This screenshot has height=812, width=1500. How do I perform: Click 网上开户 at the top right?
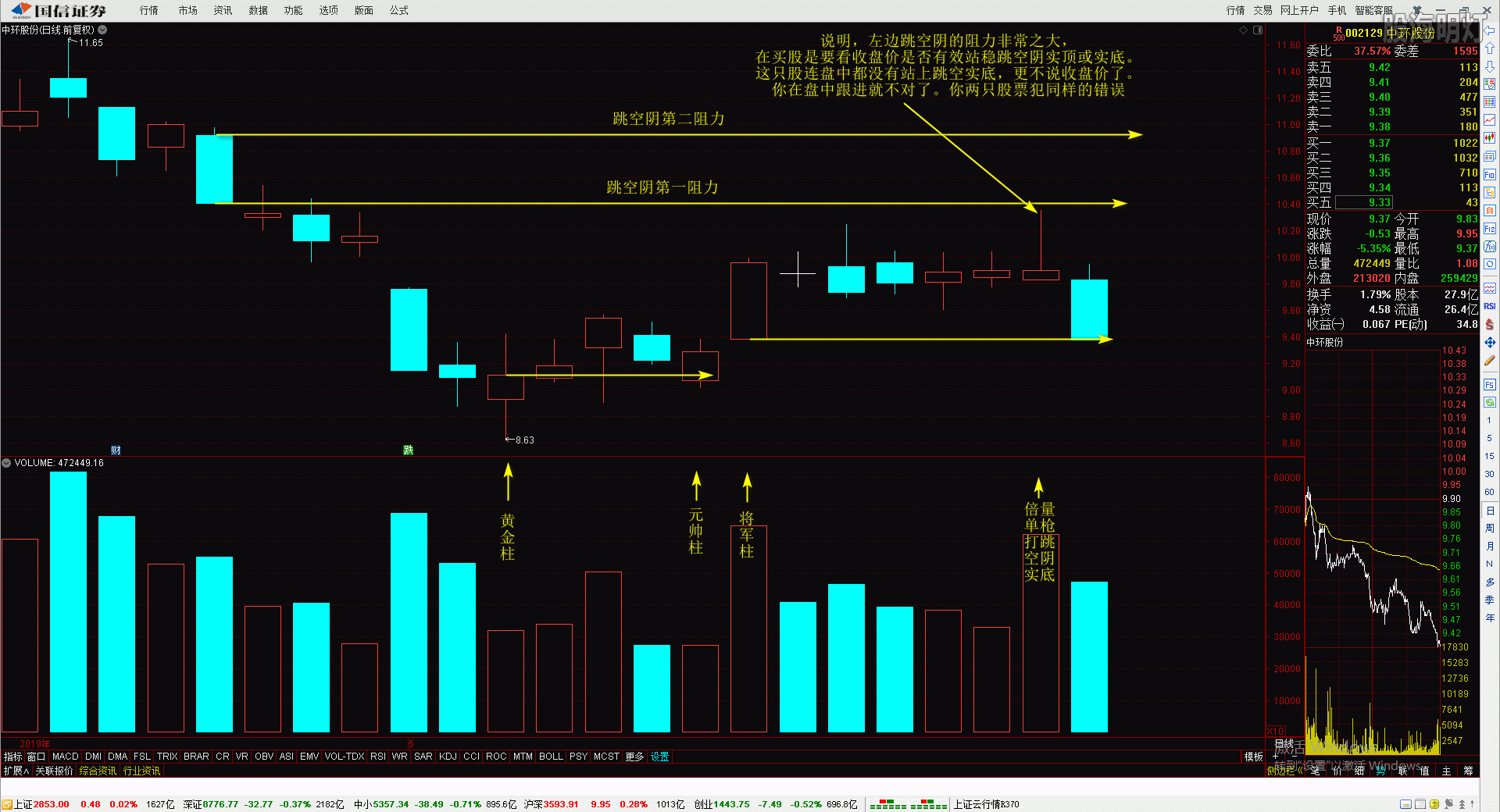[1299, 10]
